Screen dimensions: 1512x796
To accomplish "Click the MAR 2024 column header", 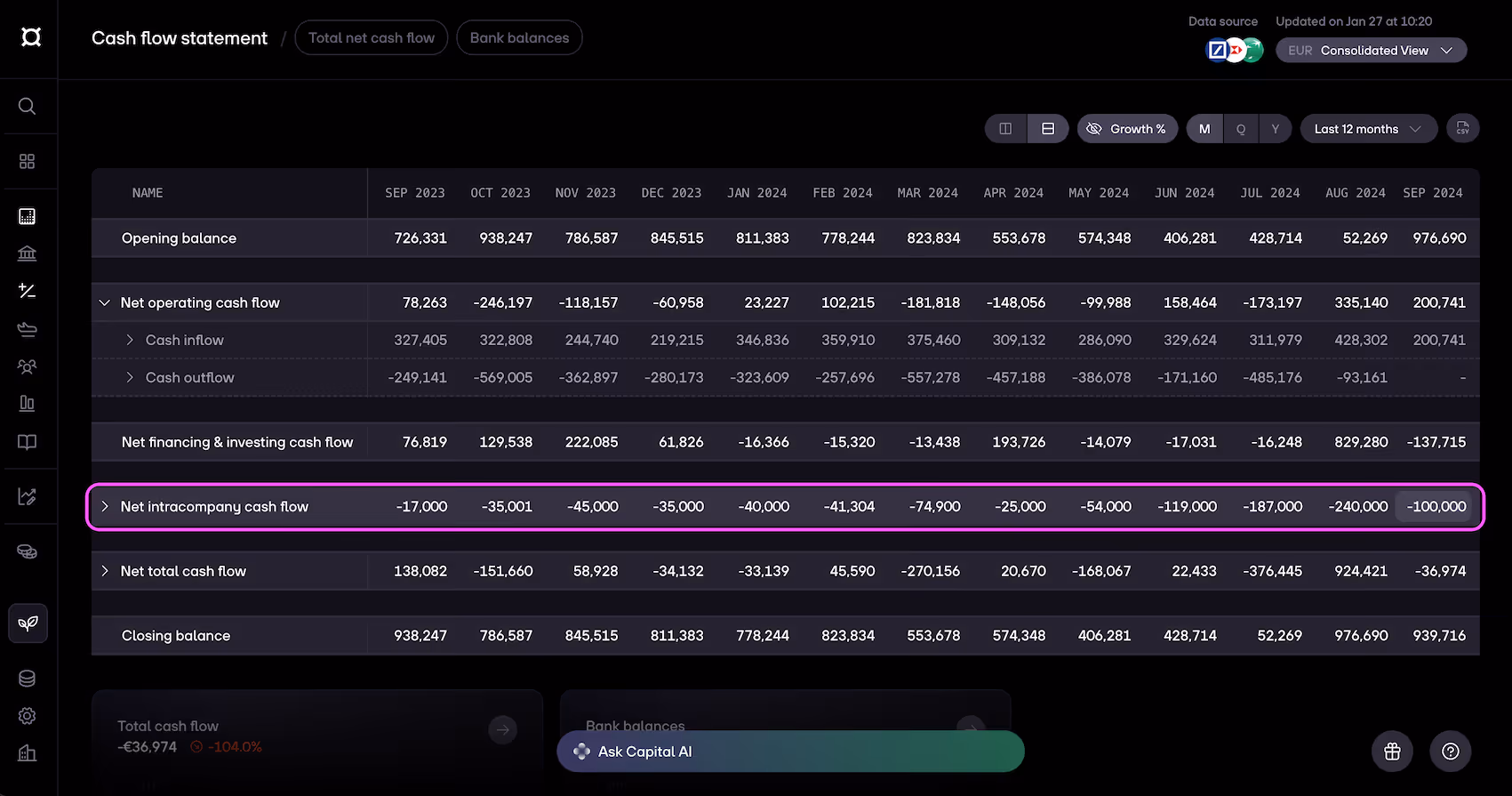I will coord(928,193).
